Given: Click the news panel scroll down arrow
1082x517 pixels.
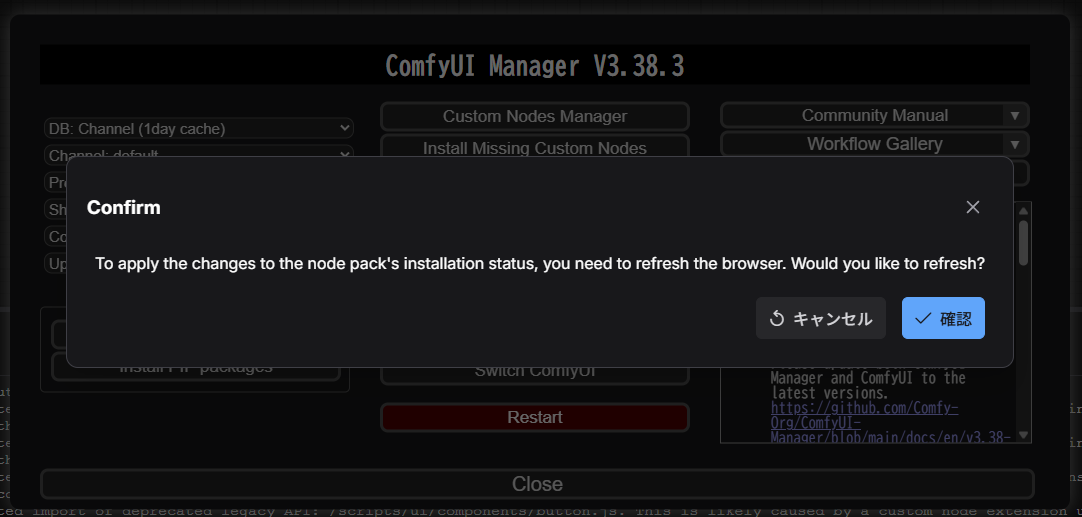Looking at the screenshot, I should pyautogui.click(x=1023, y=436).
